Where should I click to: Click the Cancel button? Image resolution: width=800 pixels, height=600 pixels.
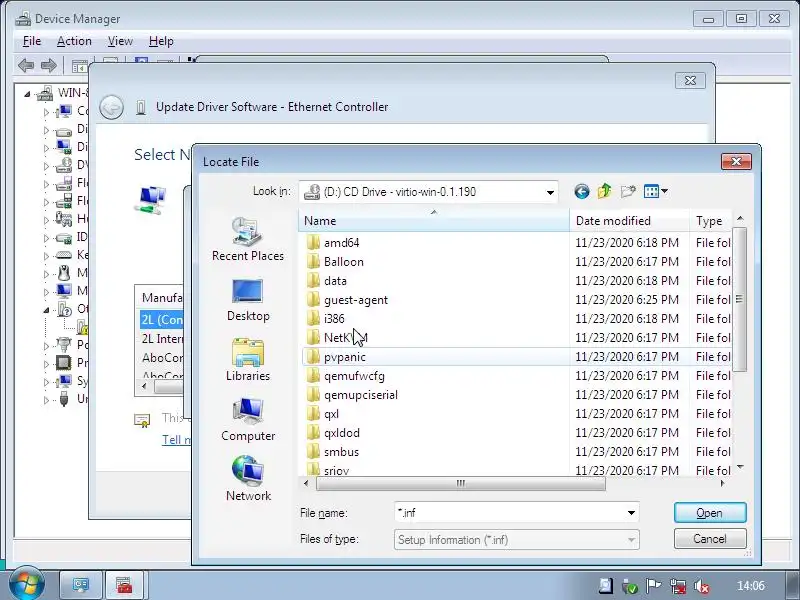click(x=710, y=539)
